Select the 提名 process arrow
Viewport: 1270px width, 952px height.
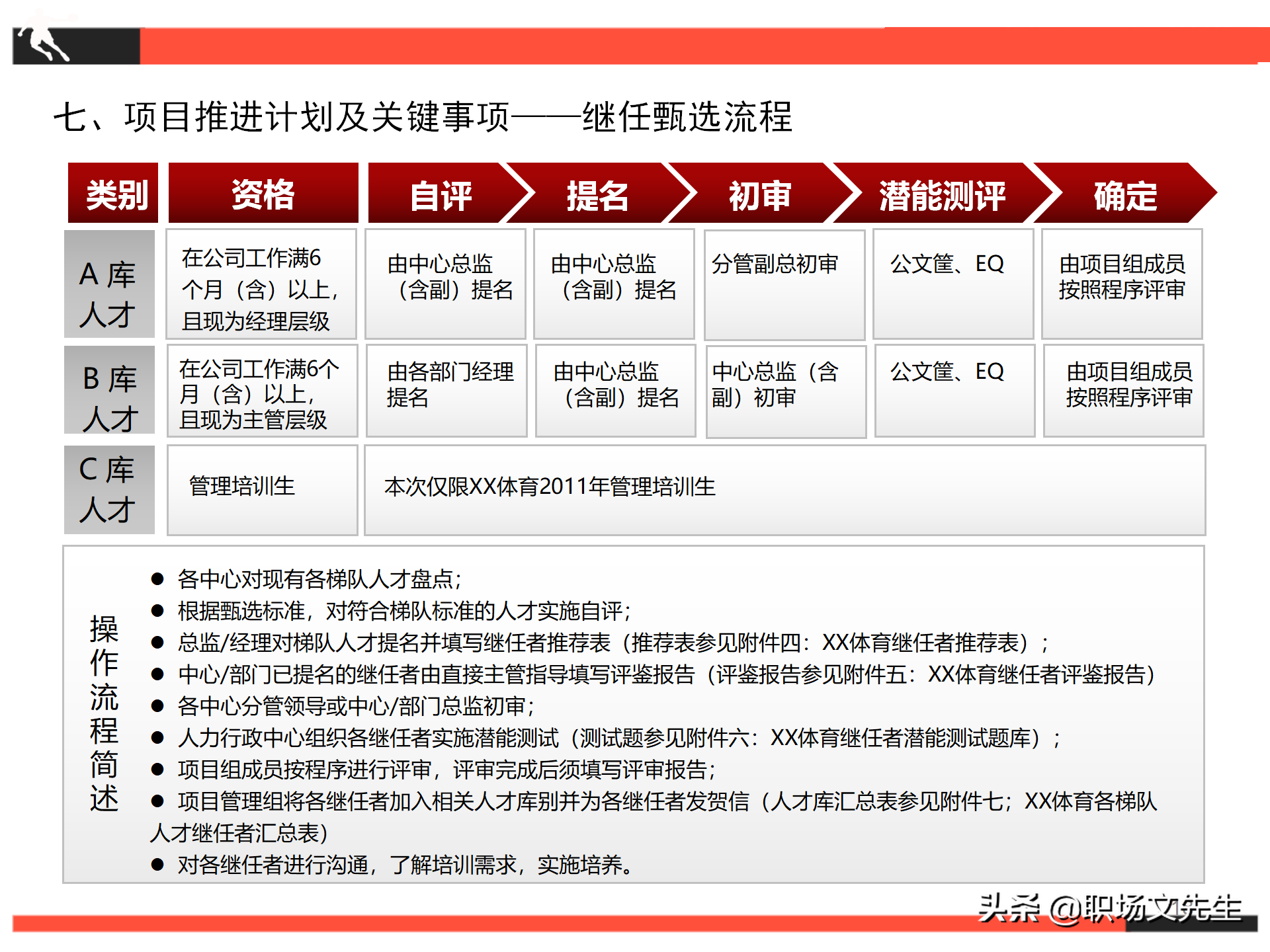599,193
